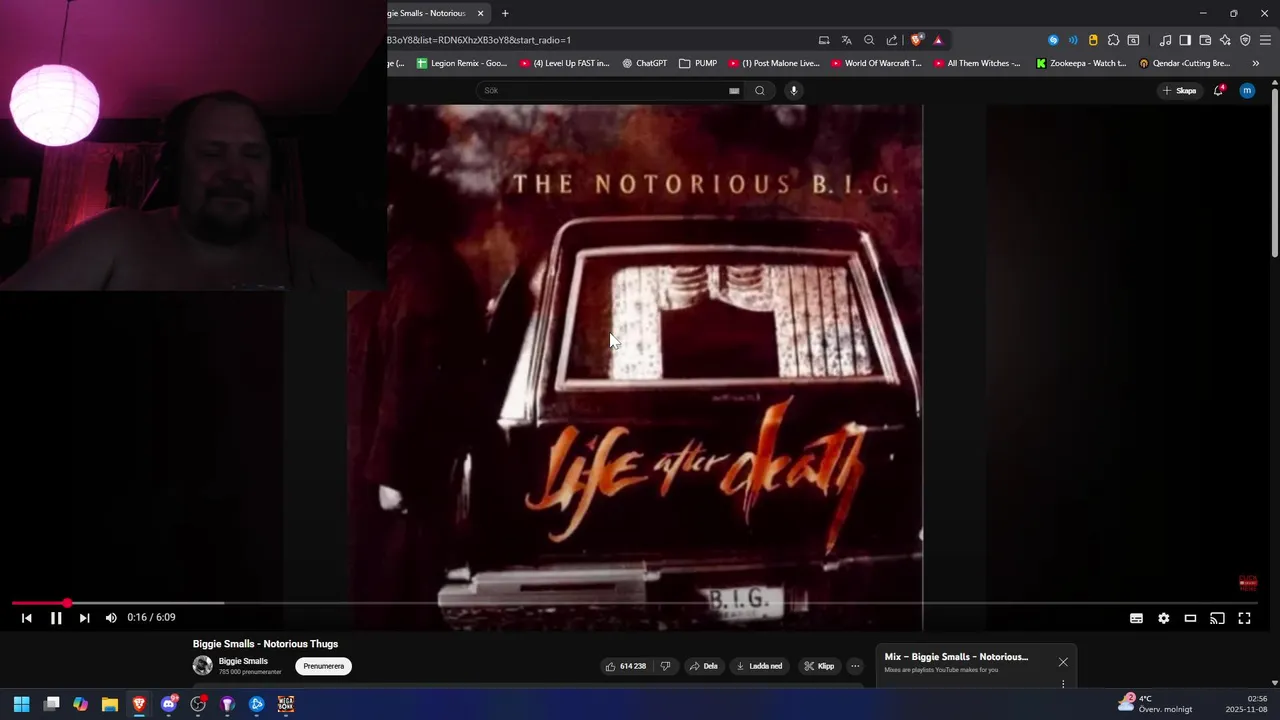
Task: Click the share page icon in the address bar
Action: click(x=892, y=40)
